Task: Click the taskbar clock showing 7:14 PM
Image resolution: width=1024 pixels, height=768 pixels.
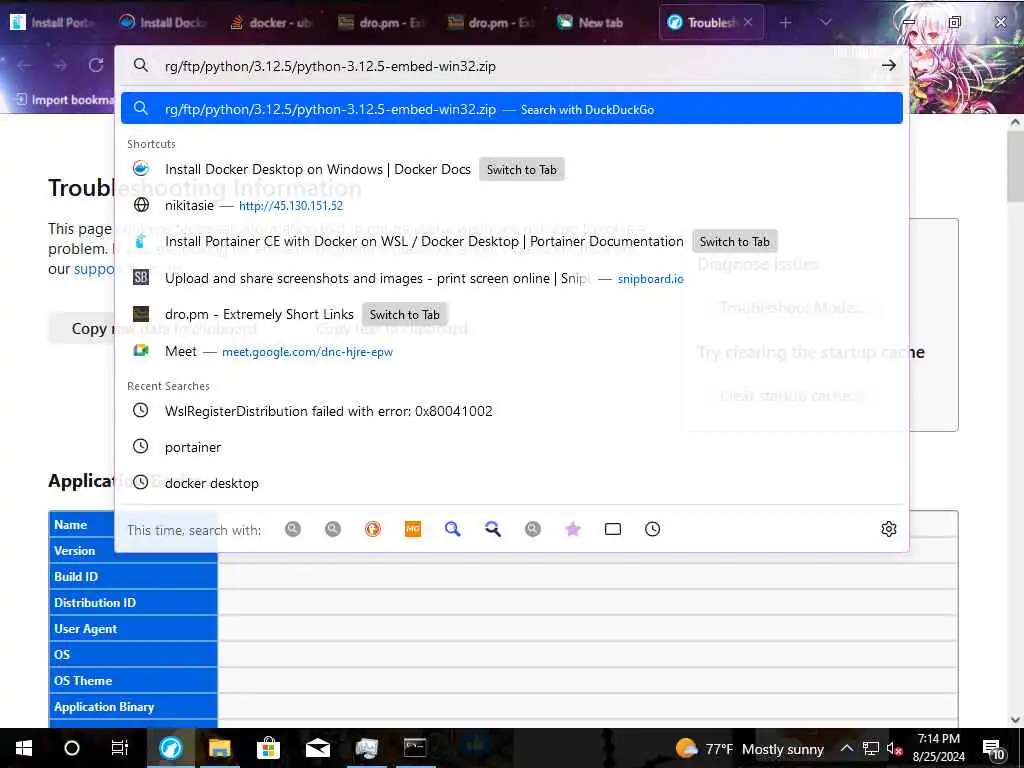Action: click(x=938, y=748)
